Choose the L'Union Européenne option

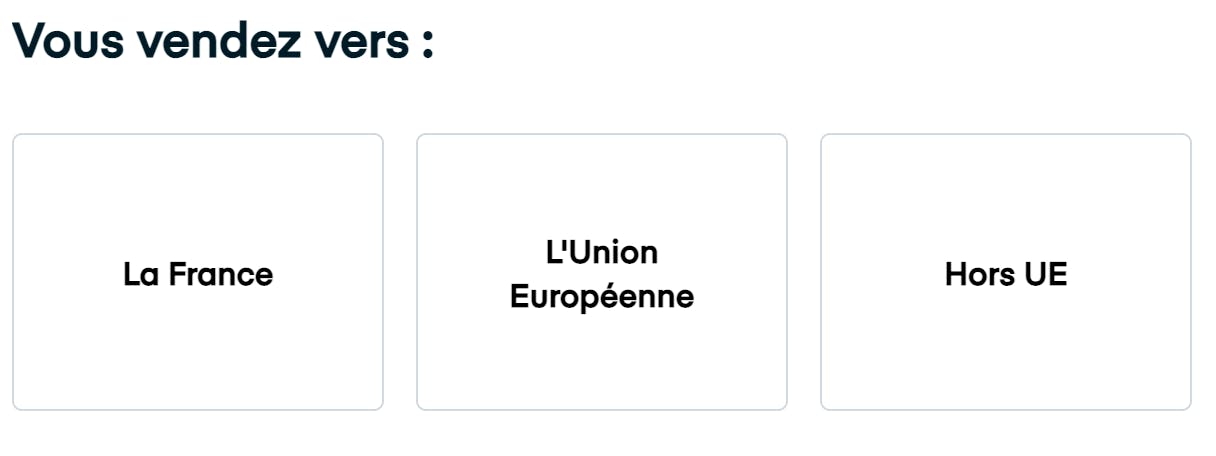coord(602,272)
